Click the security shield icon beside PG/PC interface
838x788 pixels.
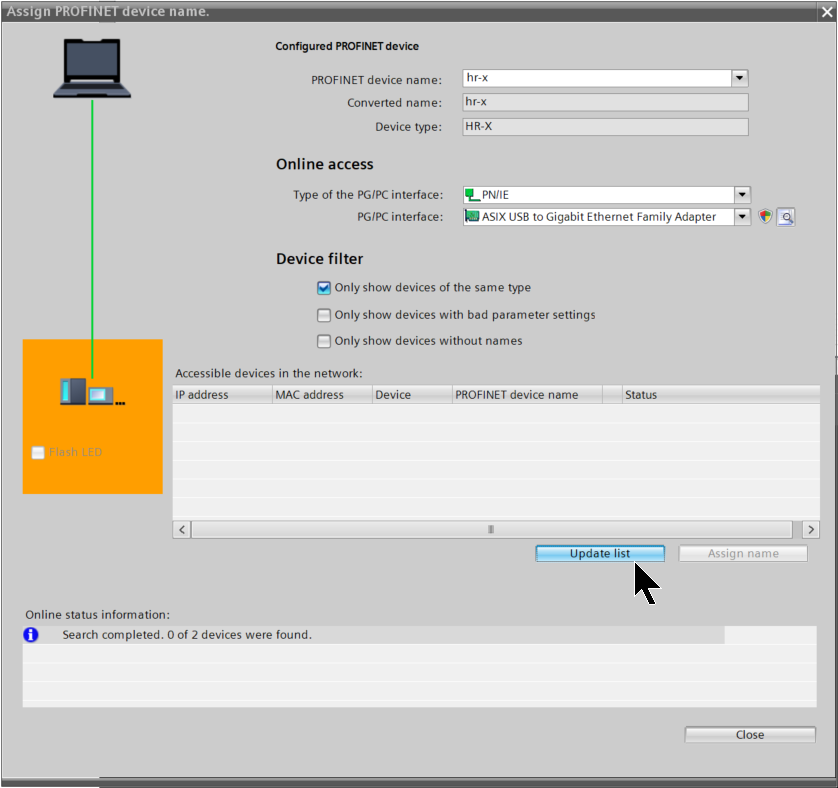pyautogui.click(x=765, y=217)
